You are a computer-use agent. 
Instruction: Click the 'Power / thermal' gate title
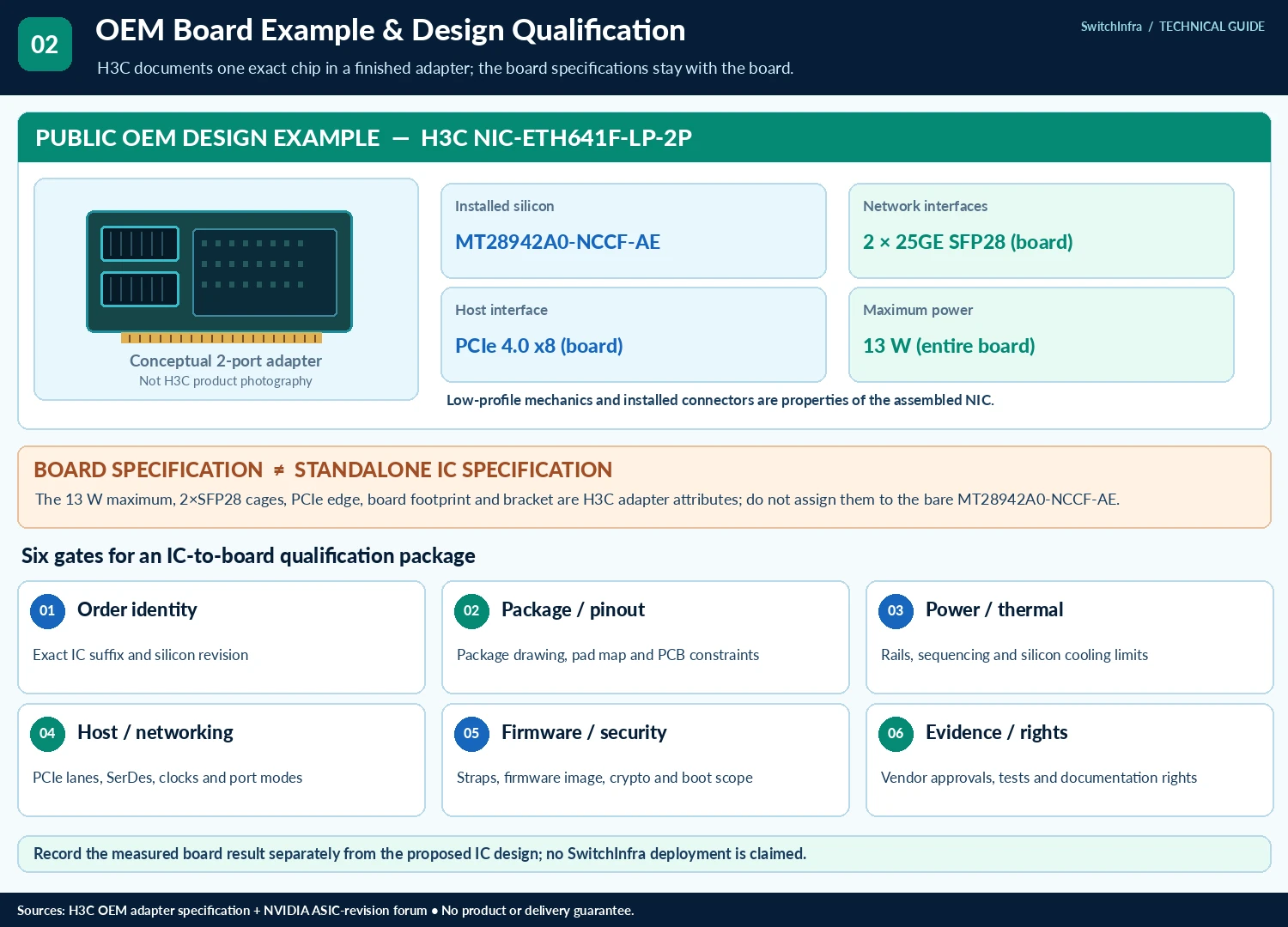coord(994,610)
